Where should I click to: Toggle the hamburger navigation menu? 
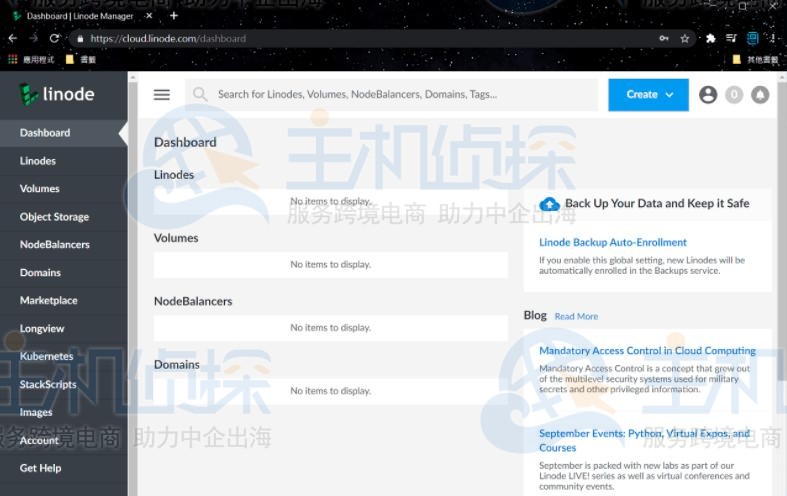pos(162,94)
